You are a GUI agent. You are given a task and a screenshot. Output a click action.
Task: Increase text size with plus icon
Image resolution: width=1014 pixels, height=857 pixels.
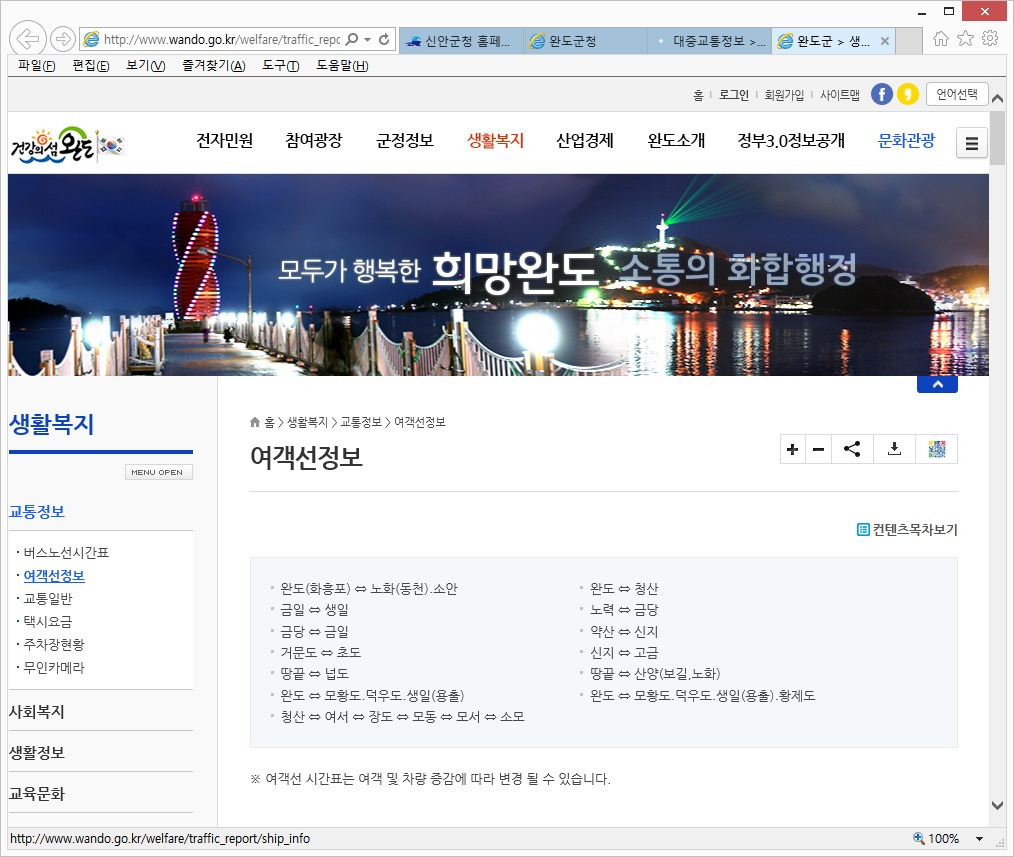[x=793, y=450]
